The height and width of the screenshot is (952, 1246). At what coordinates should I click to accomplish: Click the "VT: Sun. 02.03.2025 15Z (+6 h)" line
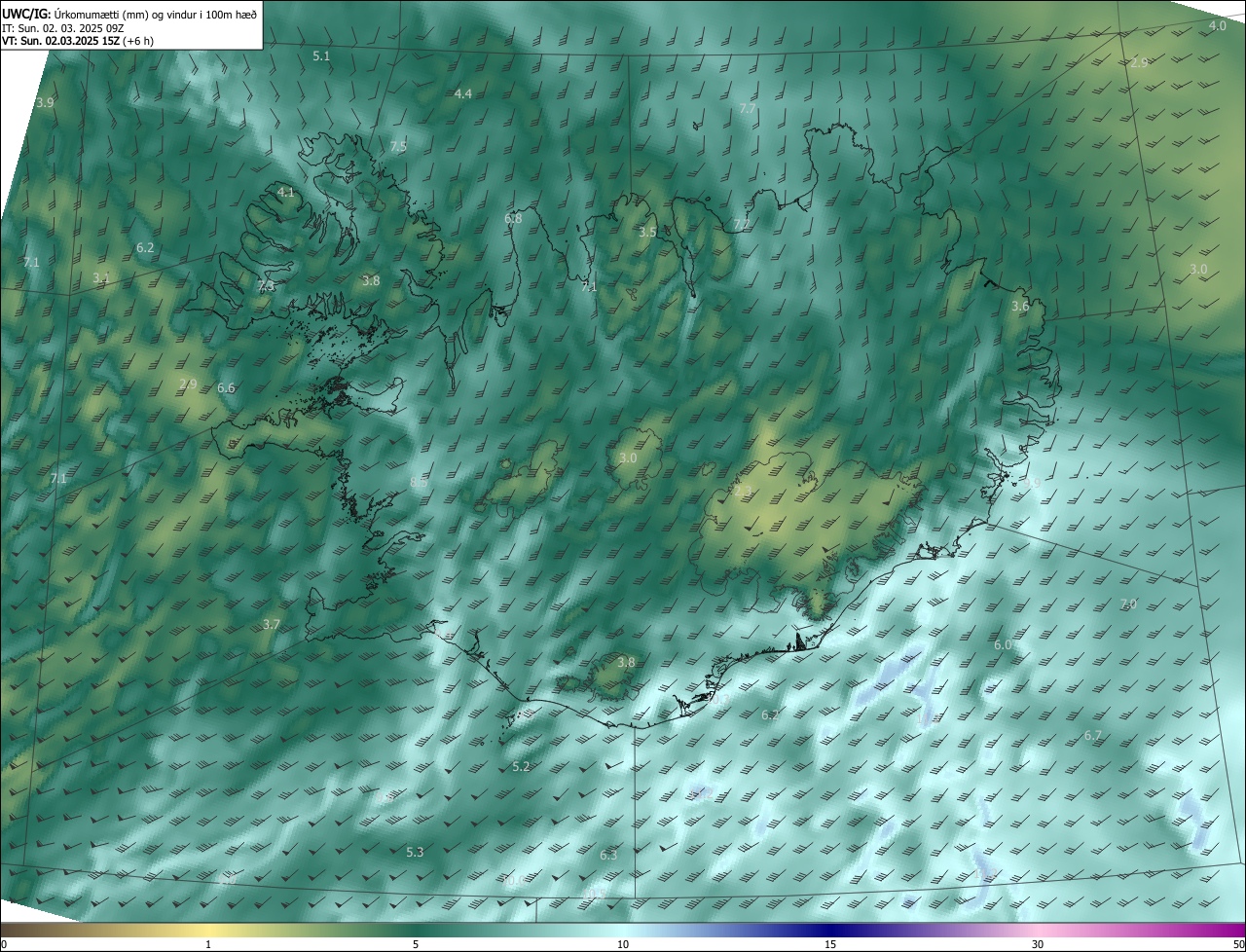click(x=77, y=41)
